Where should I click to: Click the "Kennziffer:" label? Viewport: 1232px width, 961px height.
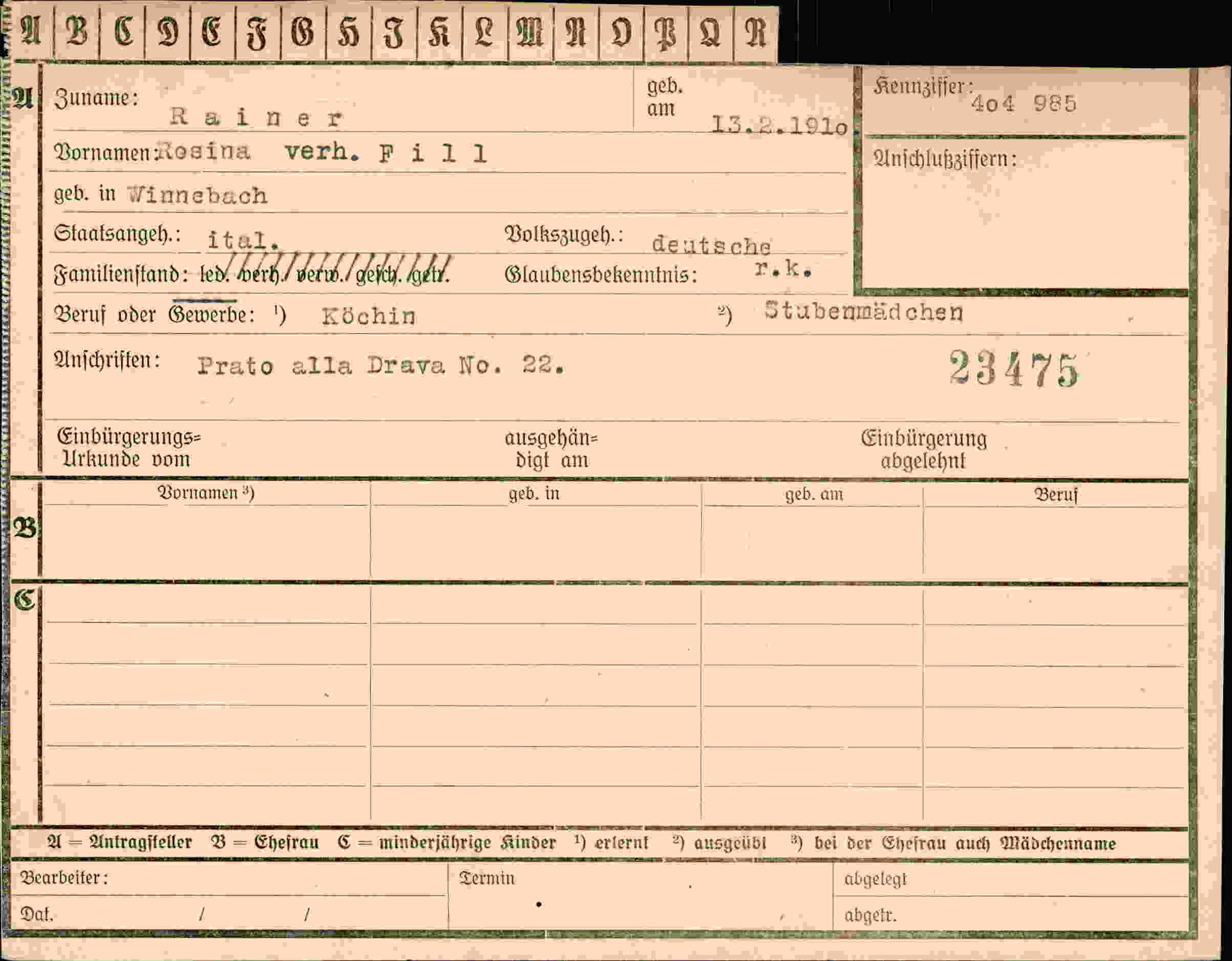pyautogui.click(x=923, y=87)
